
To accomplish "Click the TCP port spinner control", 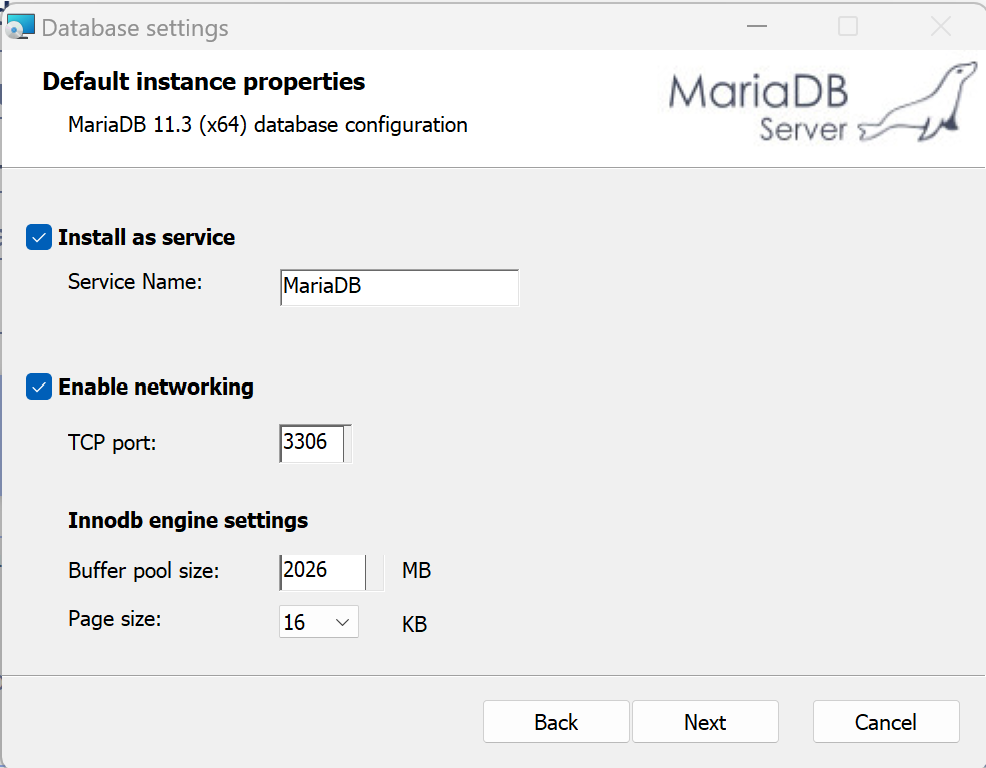I will click(348, 443).
